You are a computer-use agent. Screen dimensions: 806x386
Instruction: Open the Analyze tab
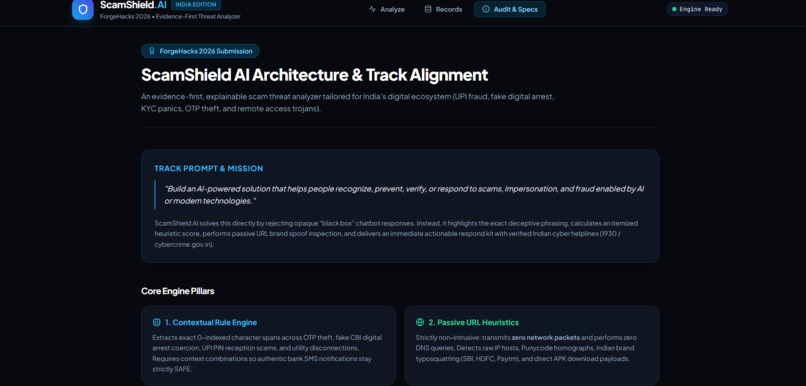click(x=387, y=9)
